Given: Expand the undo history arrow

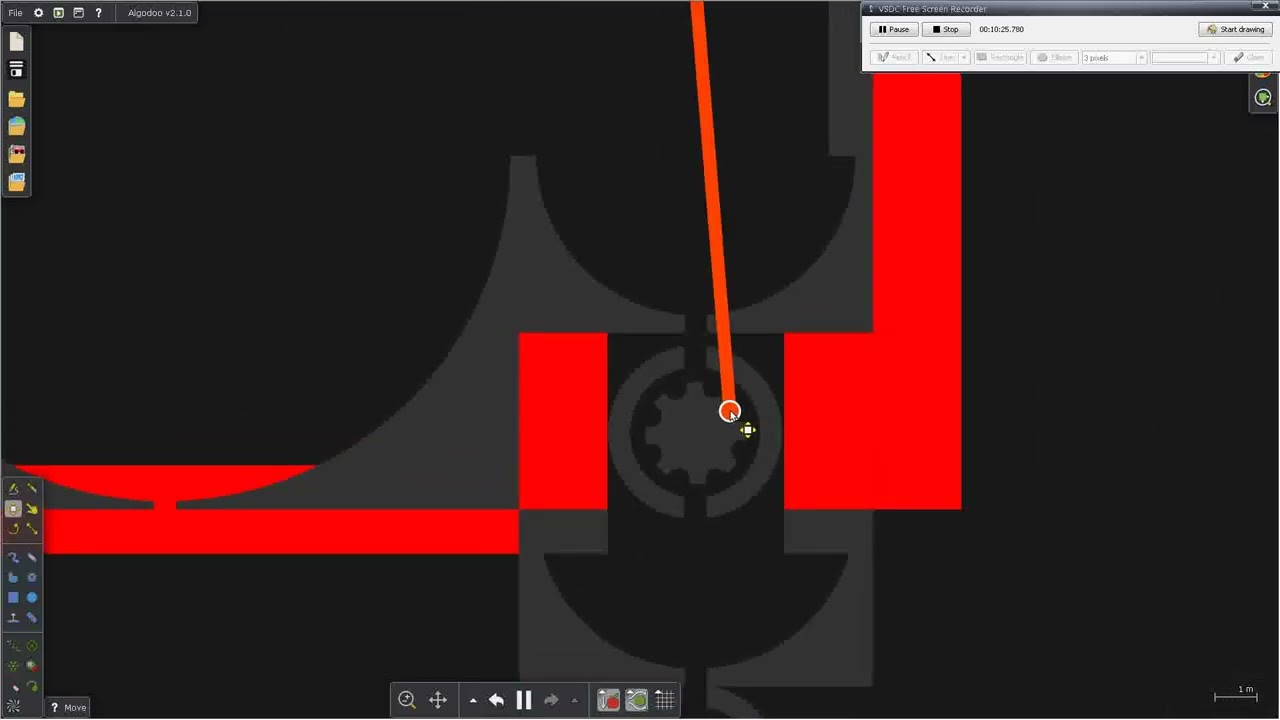Looking at the screenshot, I should click(473, 701).
